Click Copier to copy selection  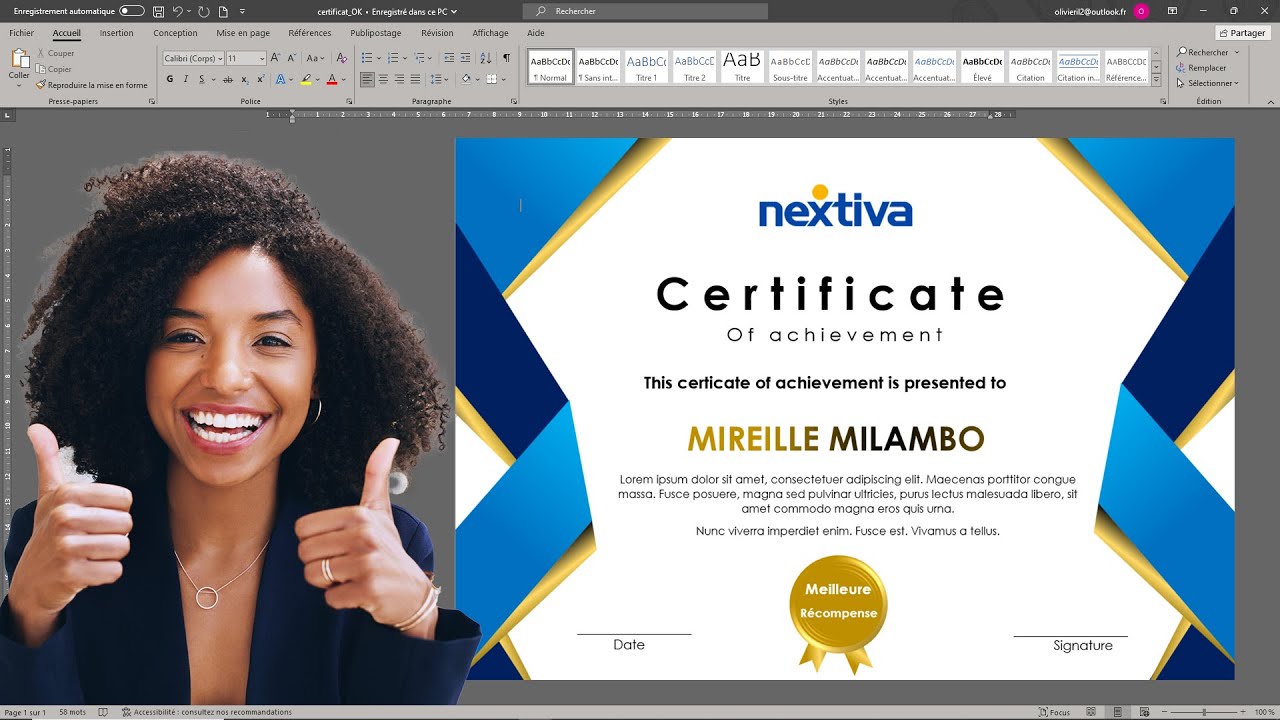click(54, 69)
